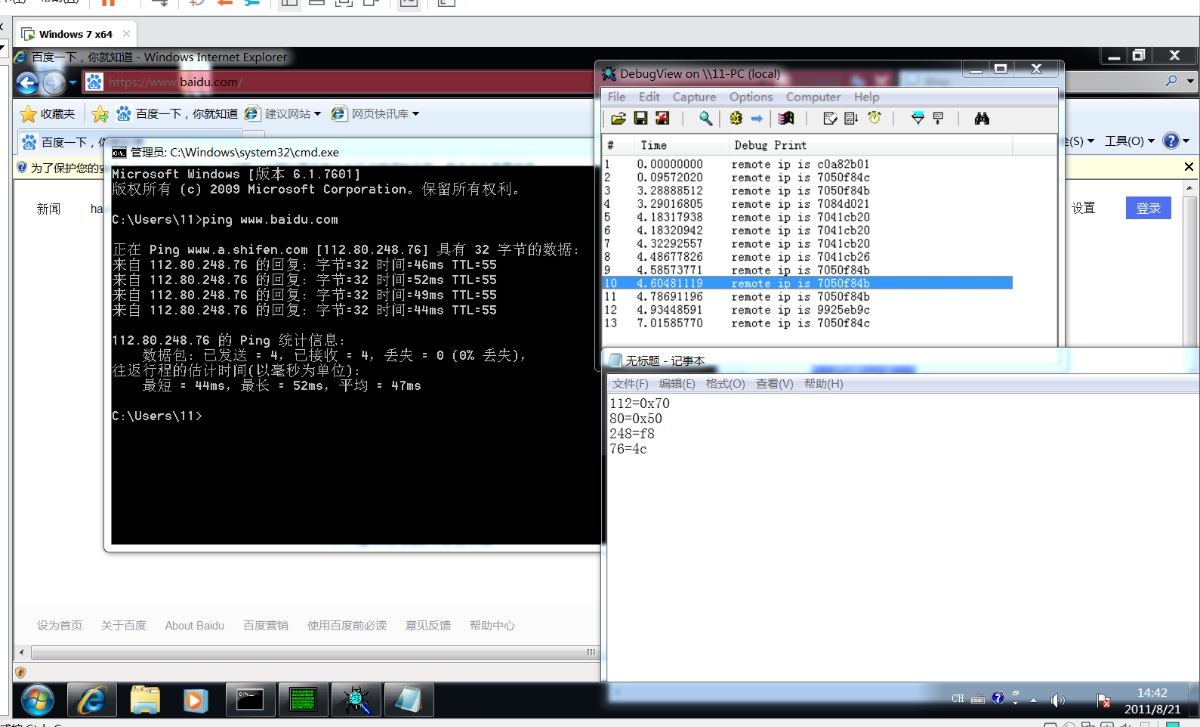Select highlighted DebugView row 10
1200x727 pixels.
(808, 283)
